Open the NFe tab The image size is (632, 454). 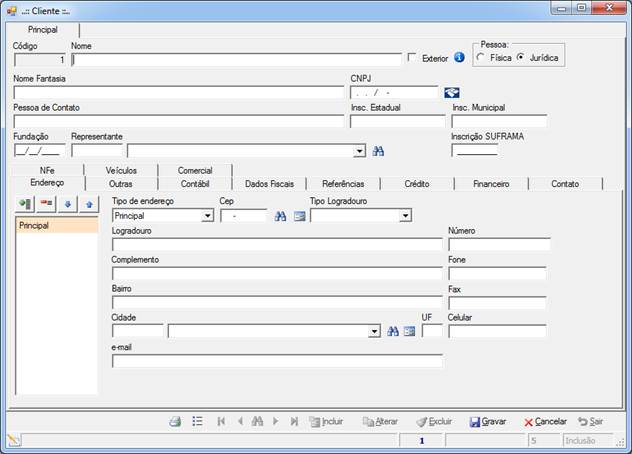click(47, 170)
